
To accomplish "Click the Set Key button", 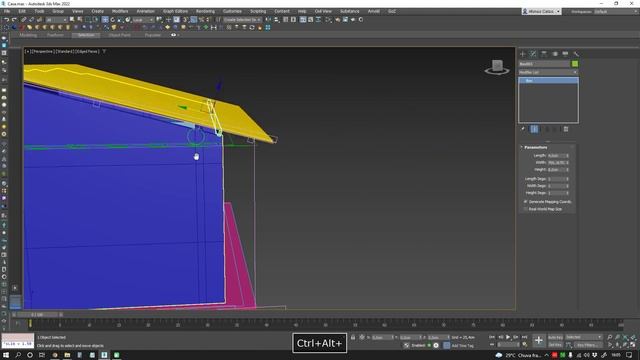I will click(555, 345).
